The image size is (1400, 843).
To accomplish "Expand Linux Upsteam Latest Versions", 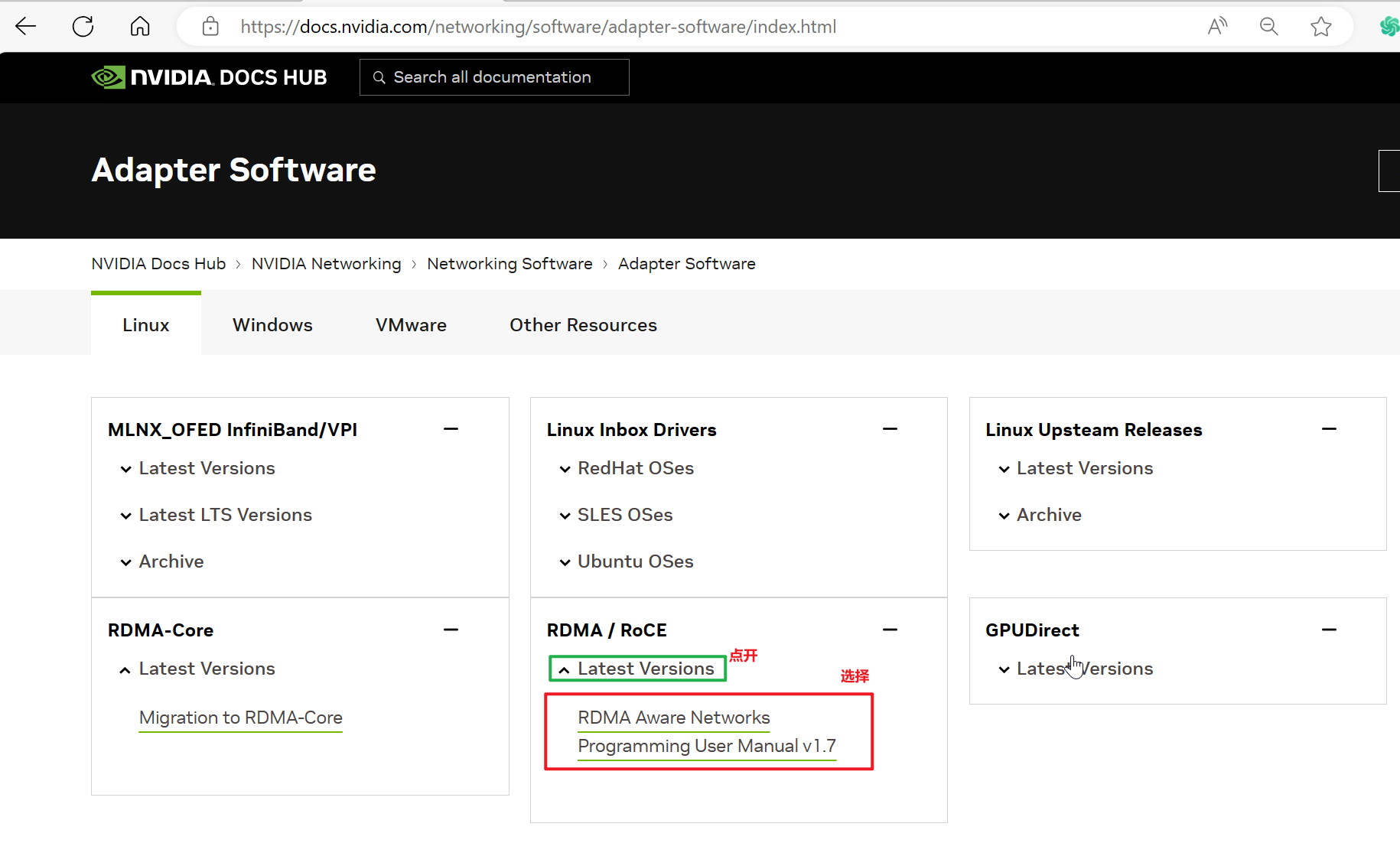I will pos(1076,468).
